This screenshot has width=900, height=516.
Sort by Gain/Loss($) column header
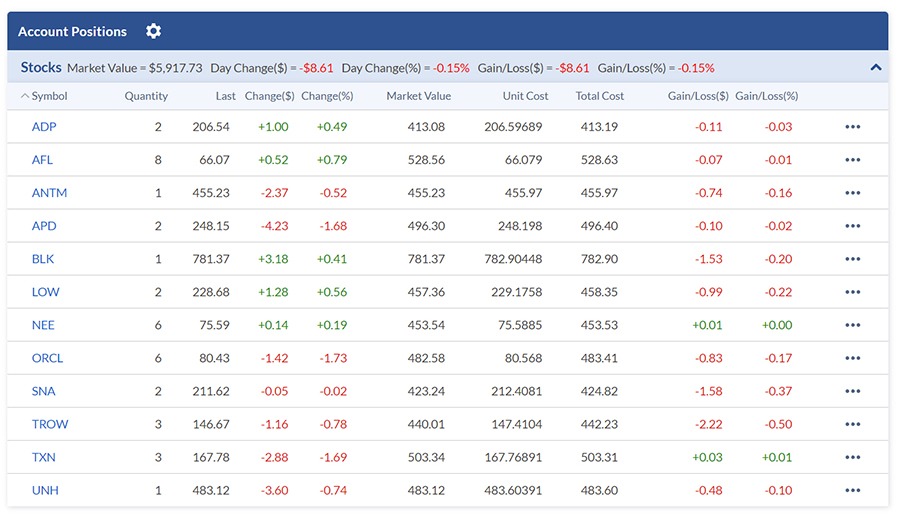(698, 96)
